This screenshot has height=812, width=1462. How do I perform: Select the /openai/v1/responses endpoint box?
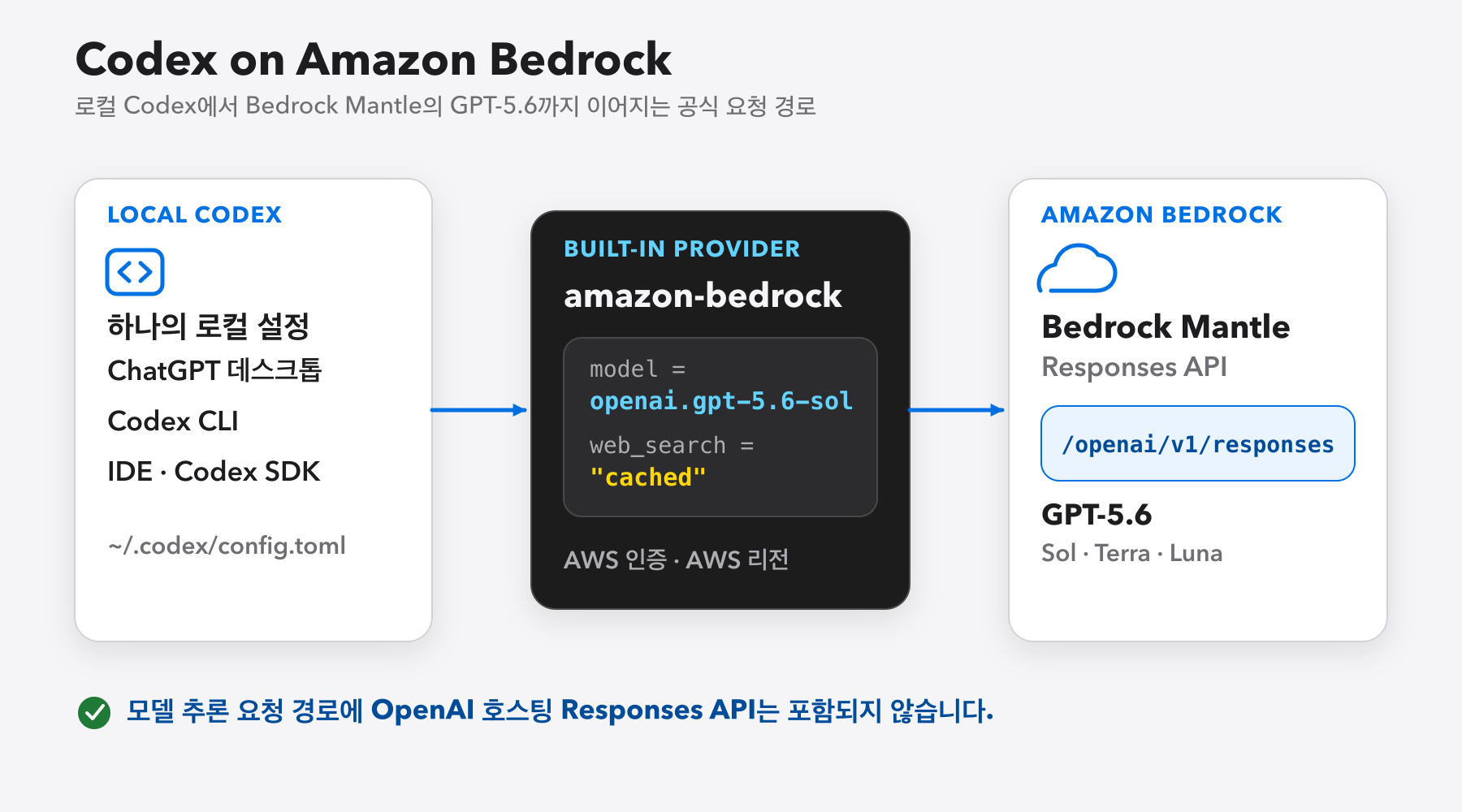(1198, 443)
